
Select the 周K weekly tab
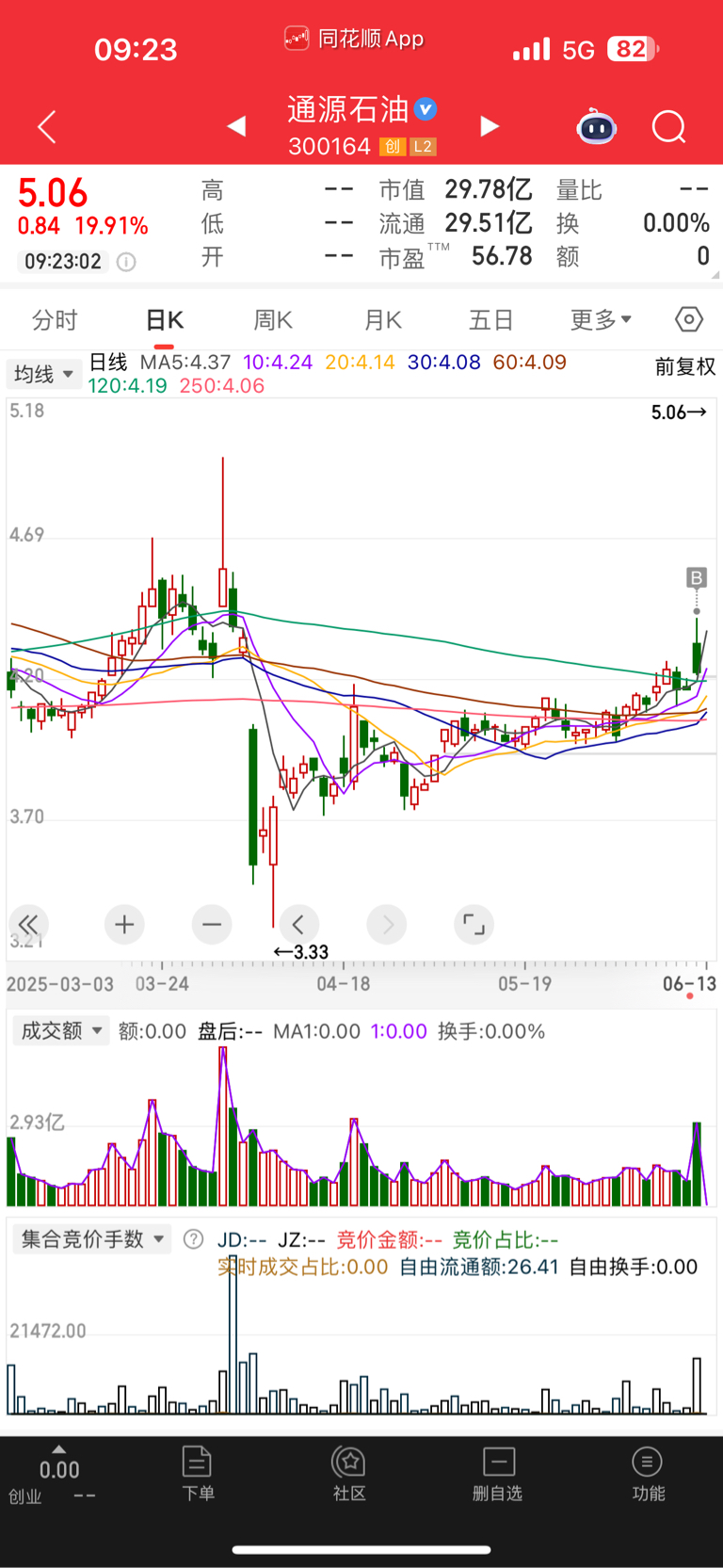tap(273, 320)
